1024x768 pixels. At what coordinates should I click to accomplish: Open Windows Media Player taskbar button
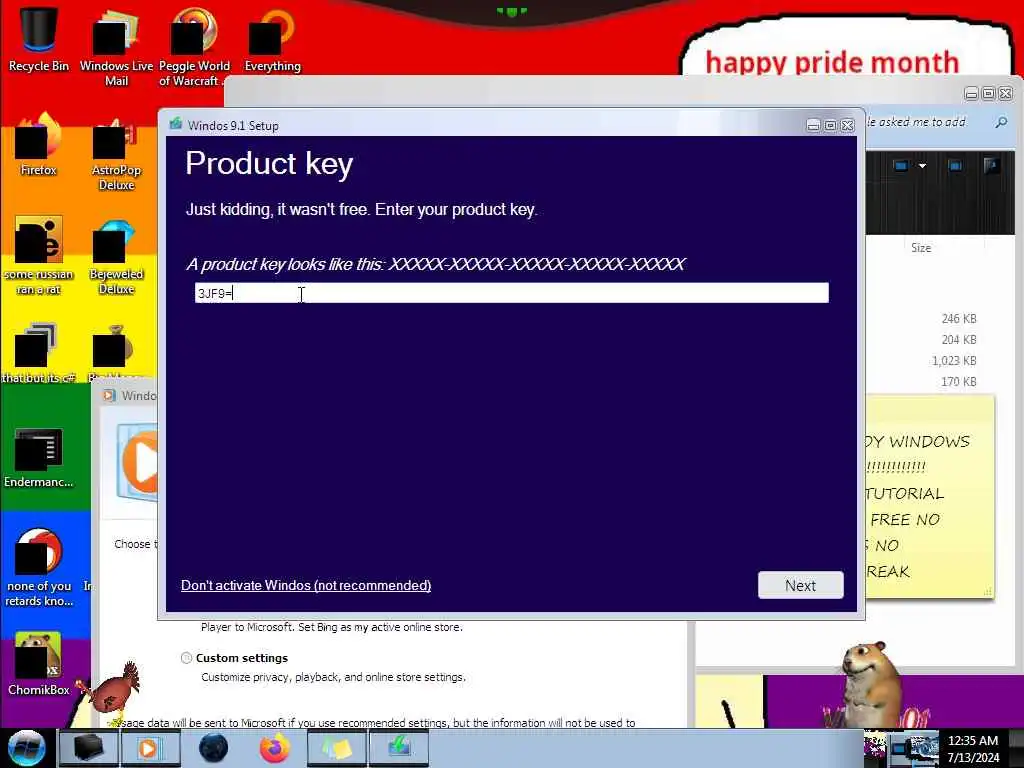point(149,748)
